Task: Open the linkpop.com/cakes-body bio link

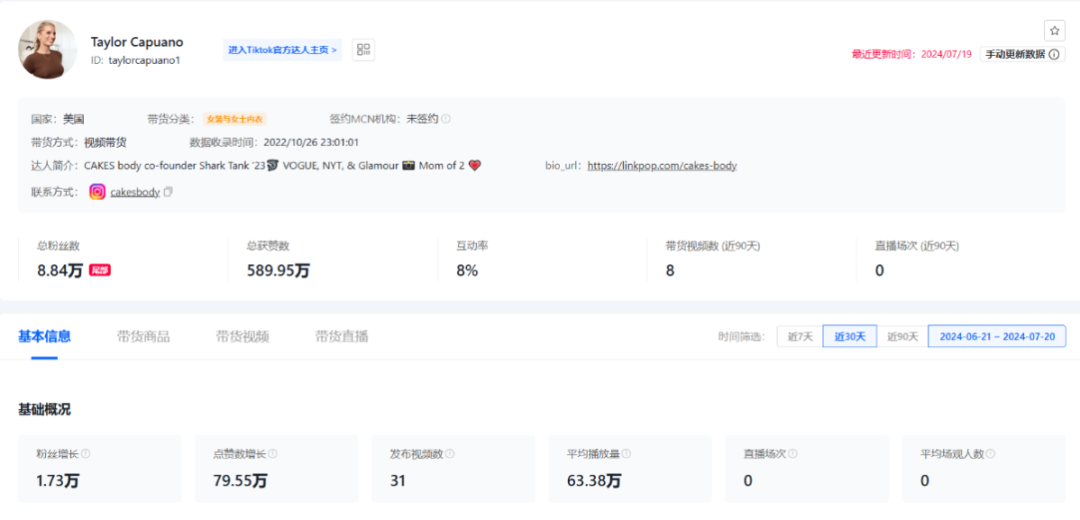Action: pyautogui.click(x=662, y=165)
